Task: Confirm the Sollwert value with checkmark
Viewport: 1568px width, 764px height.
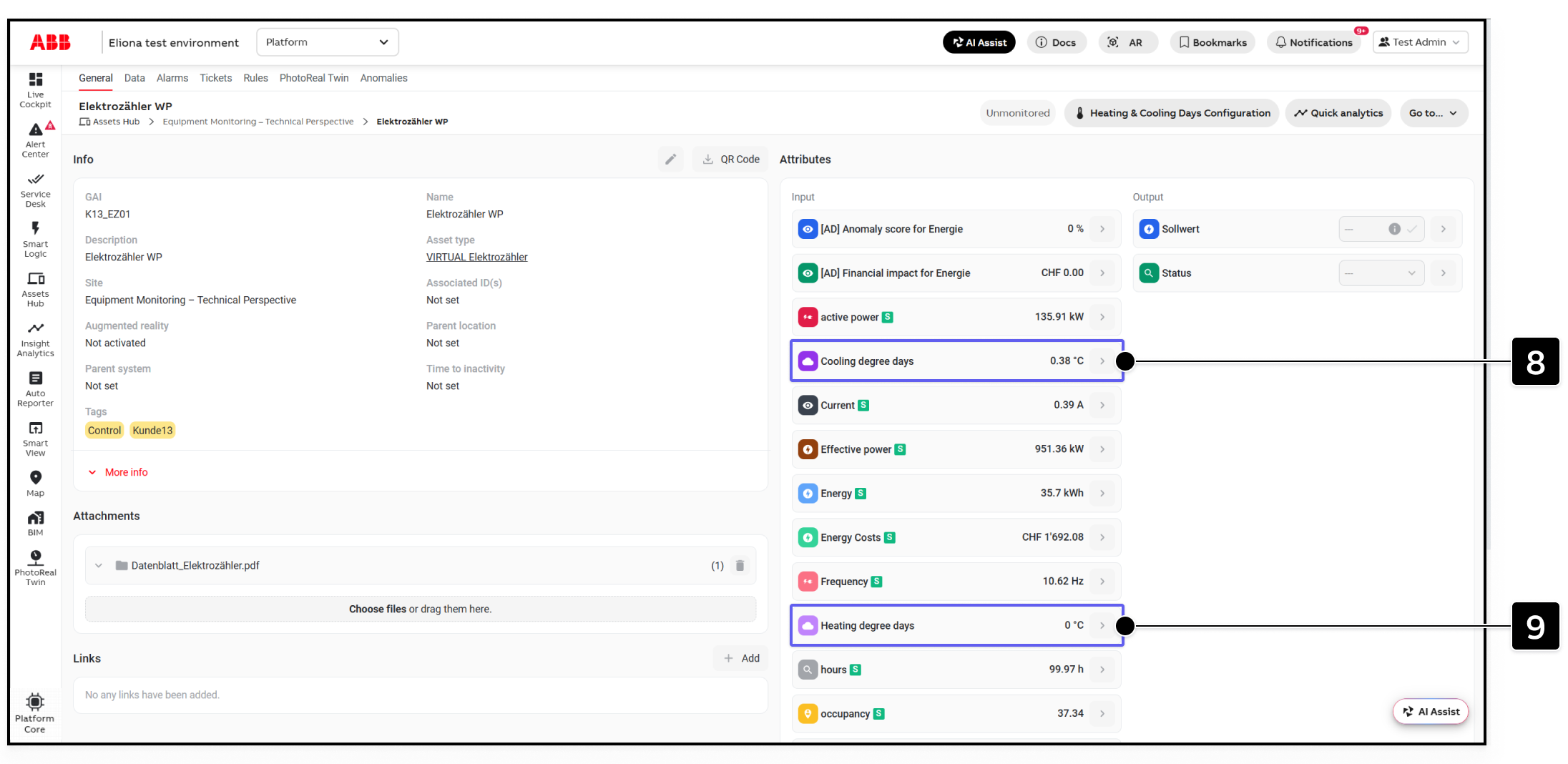Action: click(x=1411, y=230)
